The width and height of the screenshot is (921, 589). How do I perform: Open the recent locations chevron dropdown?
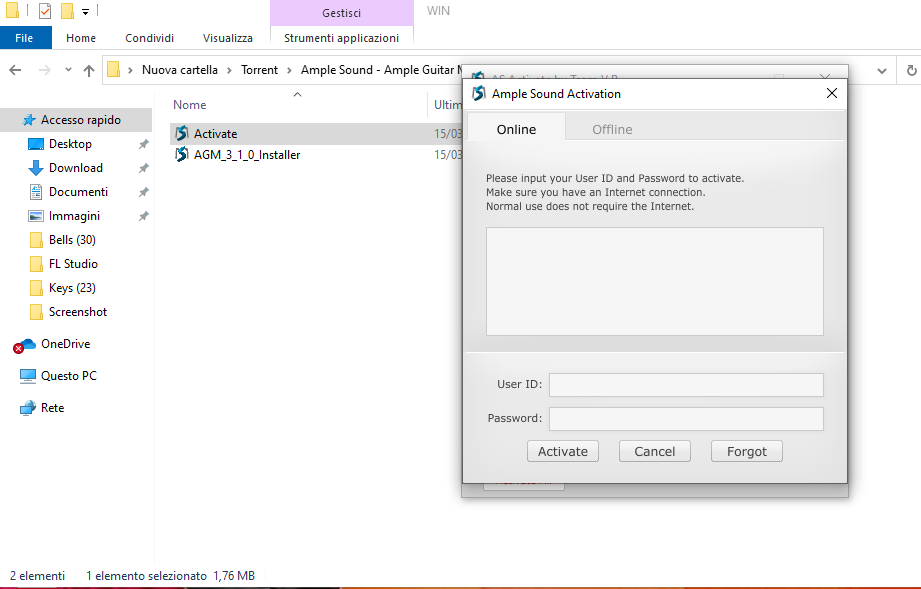coord(68,70)
